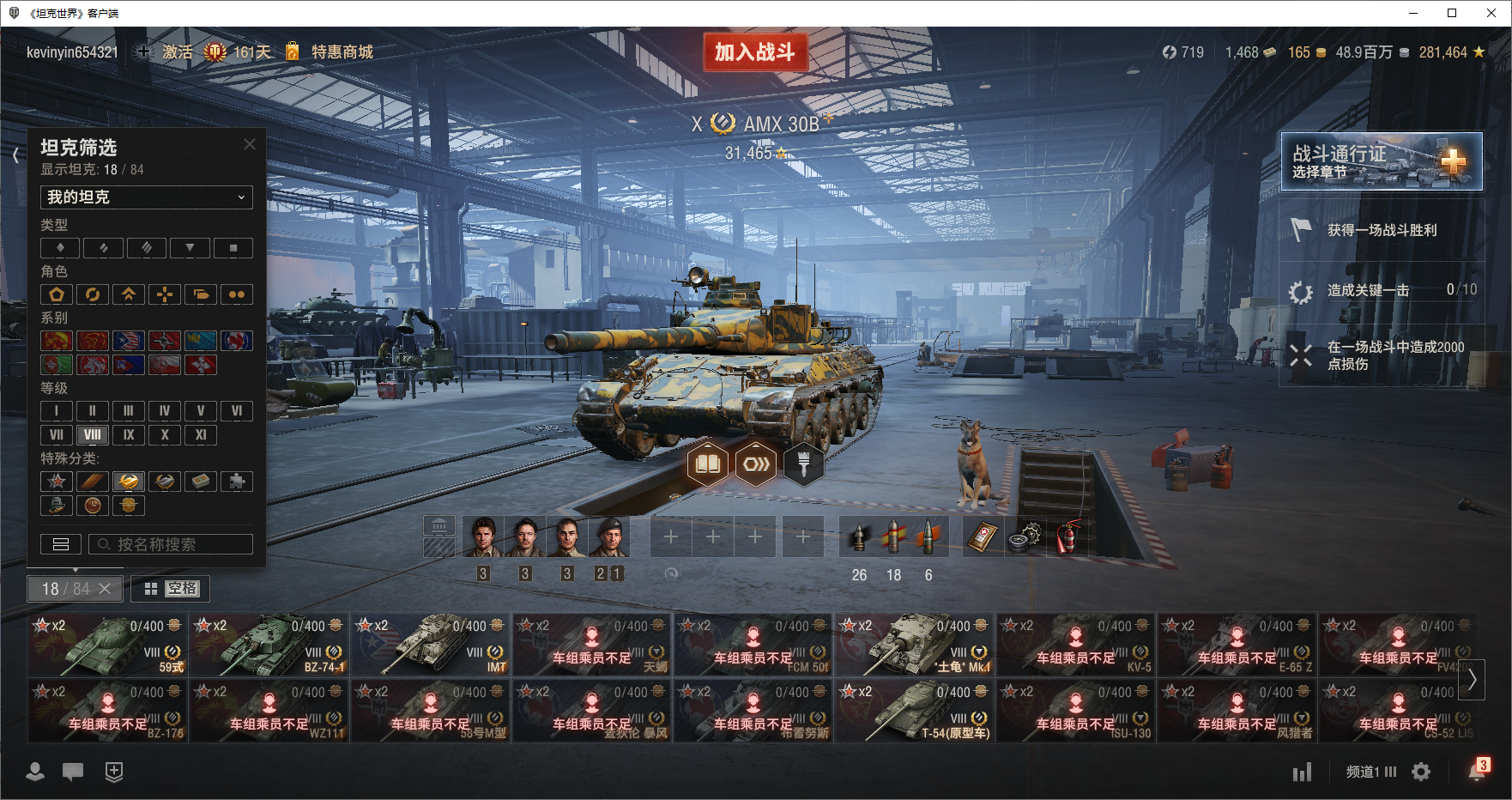Open 激活 activation menu item
The height and width of the screenshot is (800, 1512).
pyautogui.click(x=166, y=52)
